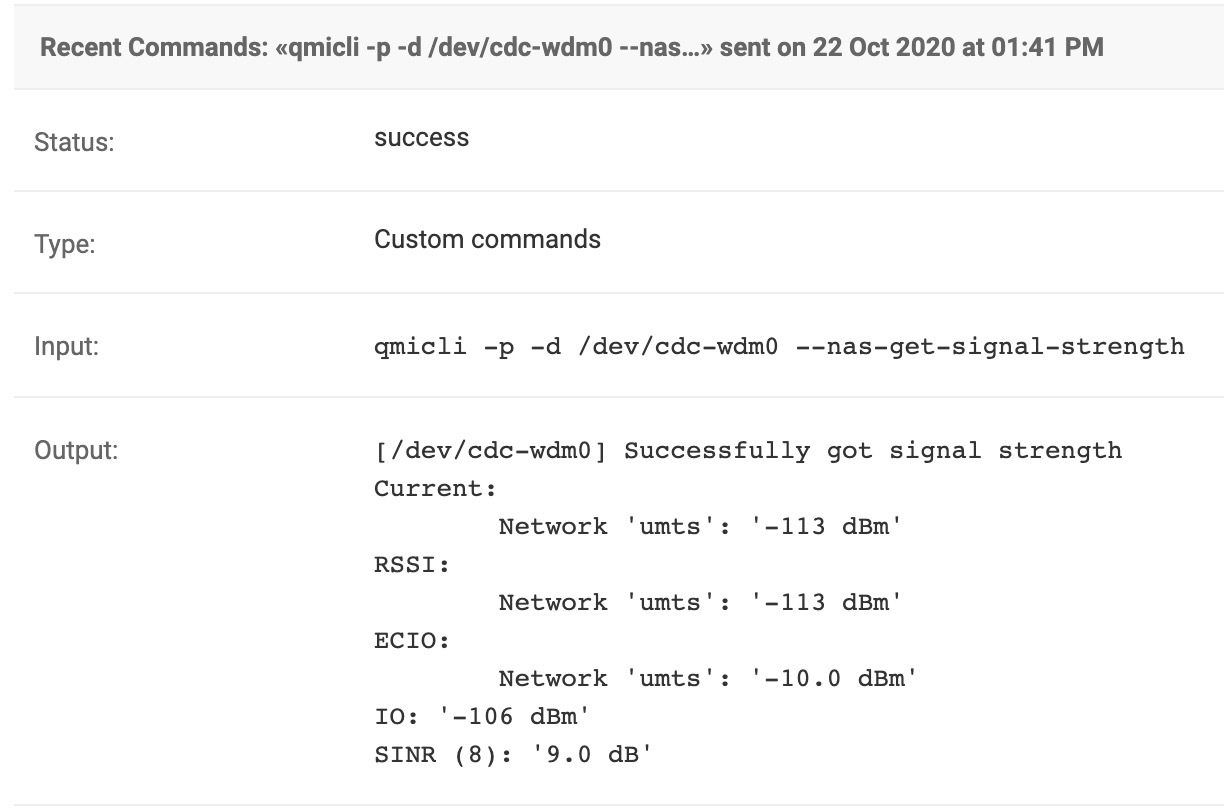Click the Type: label
This screenshot has height=808, width=1224.
pyautogui.click(x=64, y=244)
